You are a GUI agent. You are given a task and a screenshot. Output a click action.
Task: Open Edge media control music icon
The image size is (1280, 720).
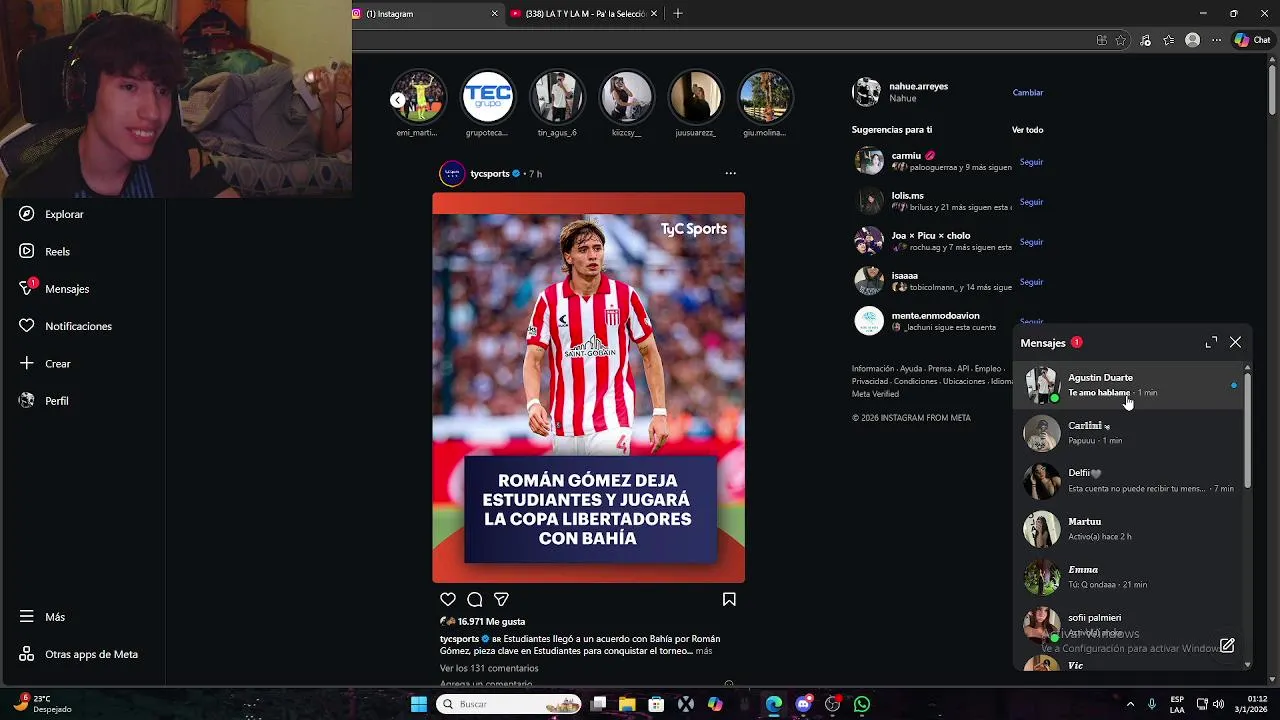click(1145, 40)
